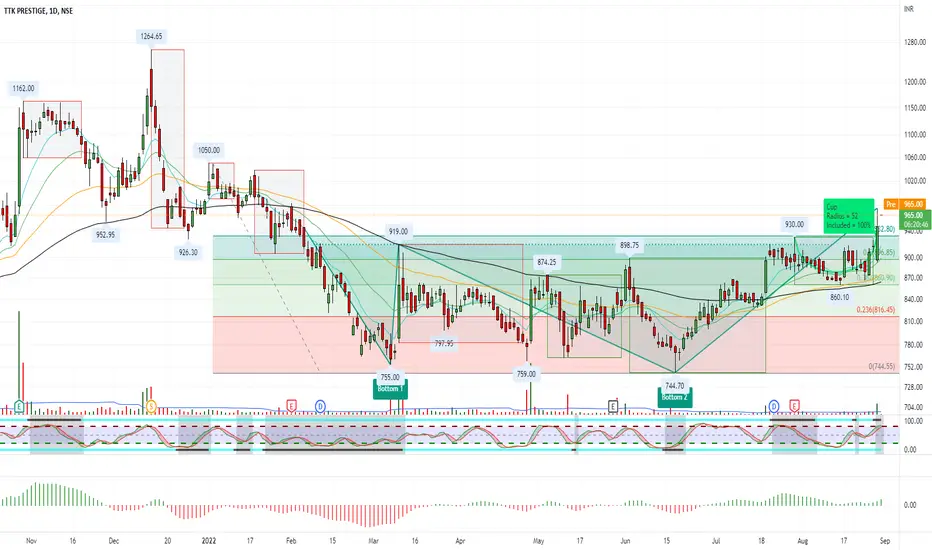Click the 1280.00 price axis tick

(915, 42)
